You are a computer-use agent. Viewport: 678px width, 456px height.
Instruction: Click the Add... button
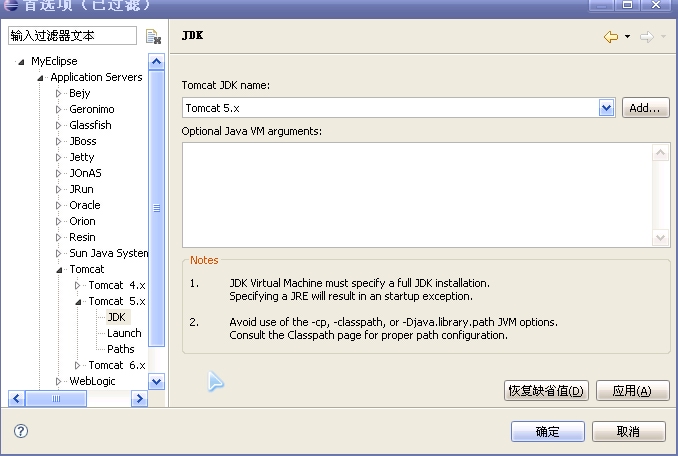pos(645,107)
